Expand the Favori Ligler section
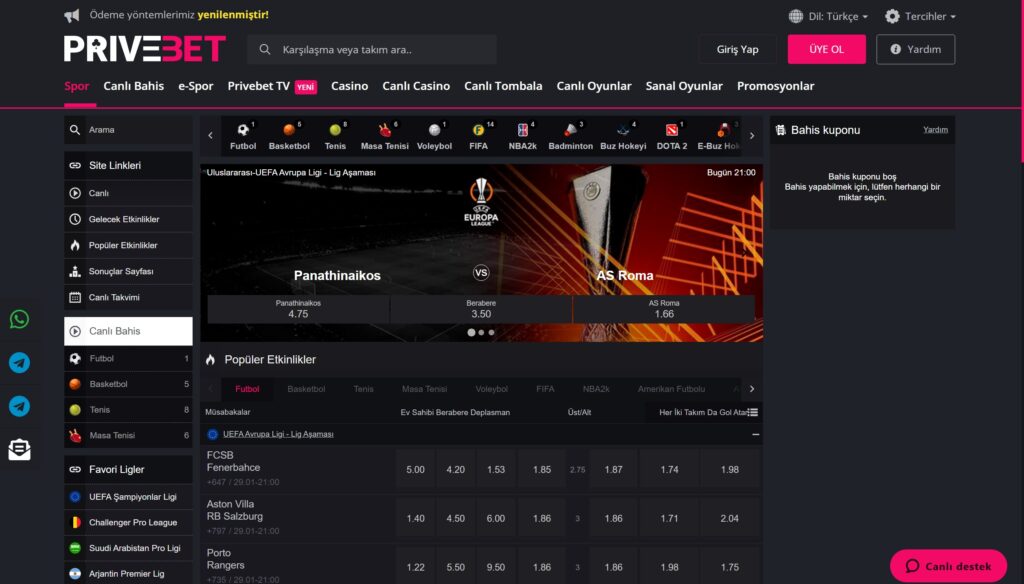Image resolution: width=1024 pixels, height=584 pixels. pyautogui.click(x=128, y=470)
